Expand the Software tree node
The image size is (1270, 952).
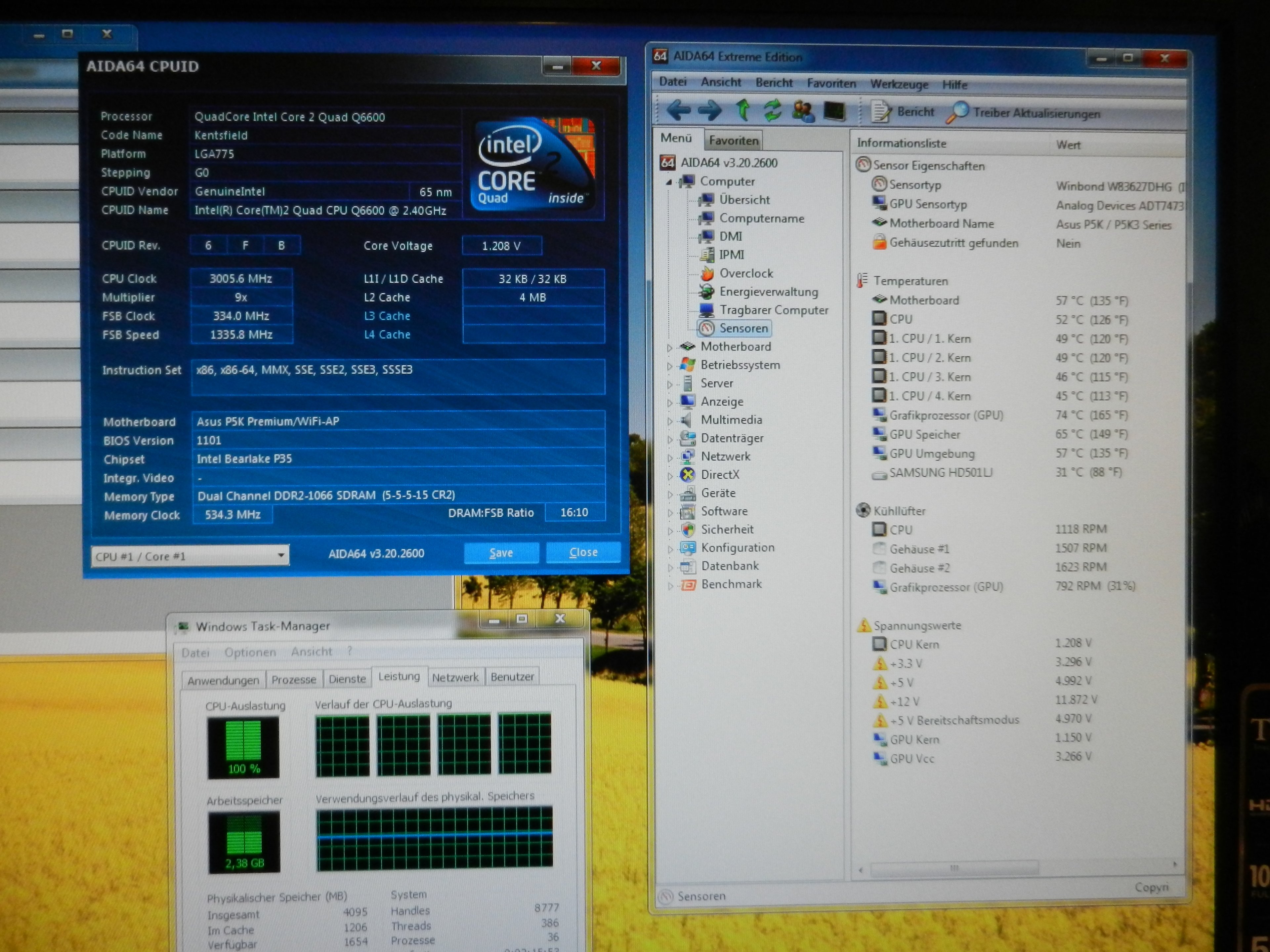(x=671, y=511)
